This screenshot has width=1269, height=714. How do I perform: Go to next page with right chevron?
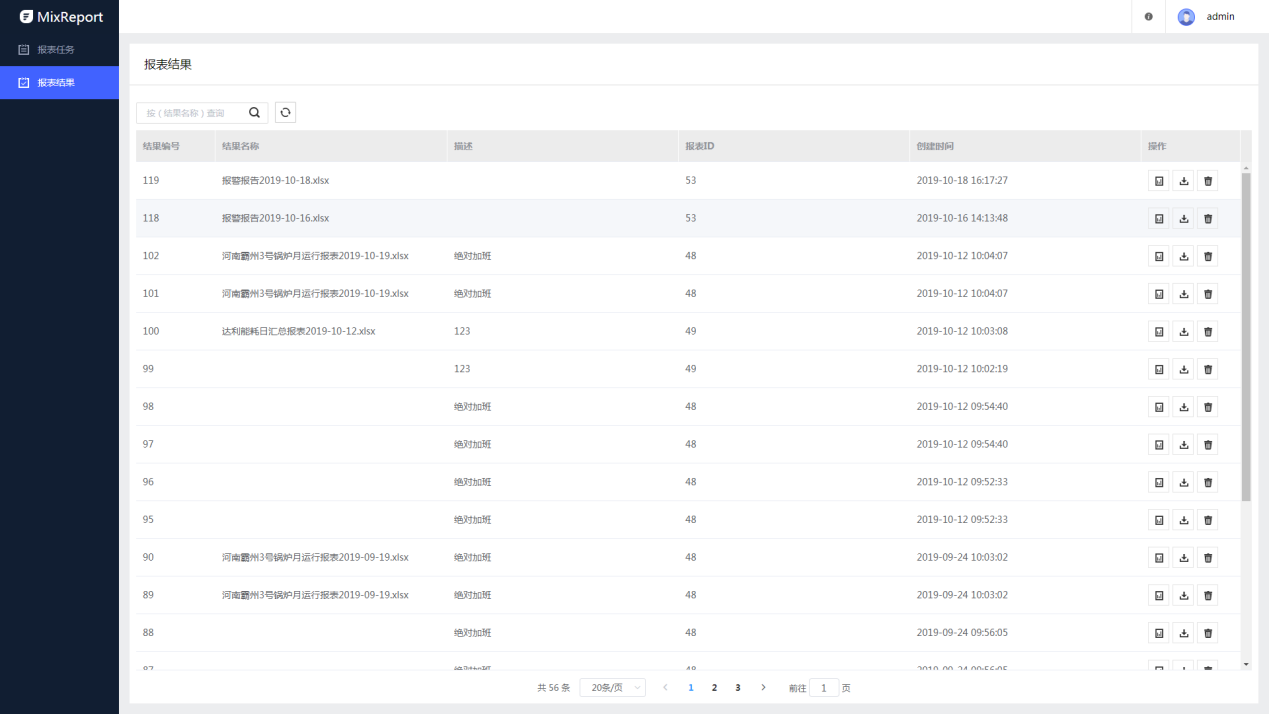(763, 688)
